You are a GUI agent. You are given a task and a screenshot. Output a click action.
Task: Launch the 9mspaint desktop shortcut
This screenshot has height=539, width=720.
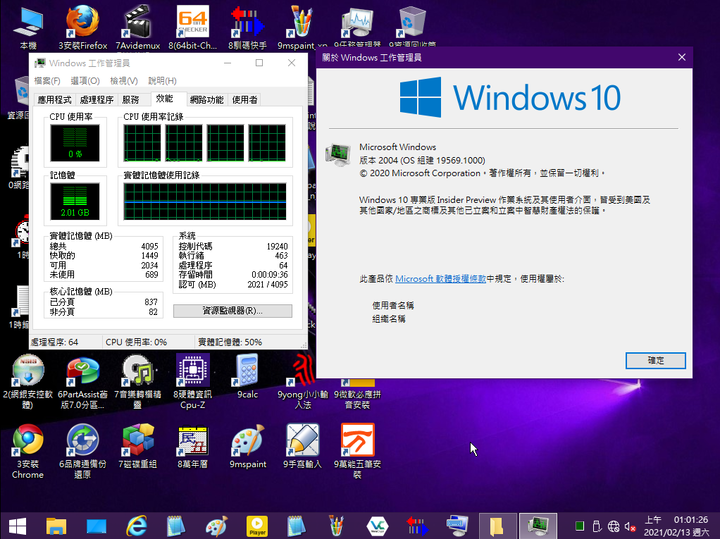tap(248, 447)
